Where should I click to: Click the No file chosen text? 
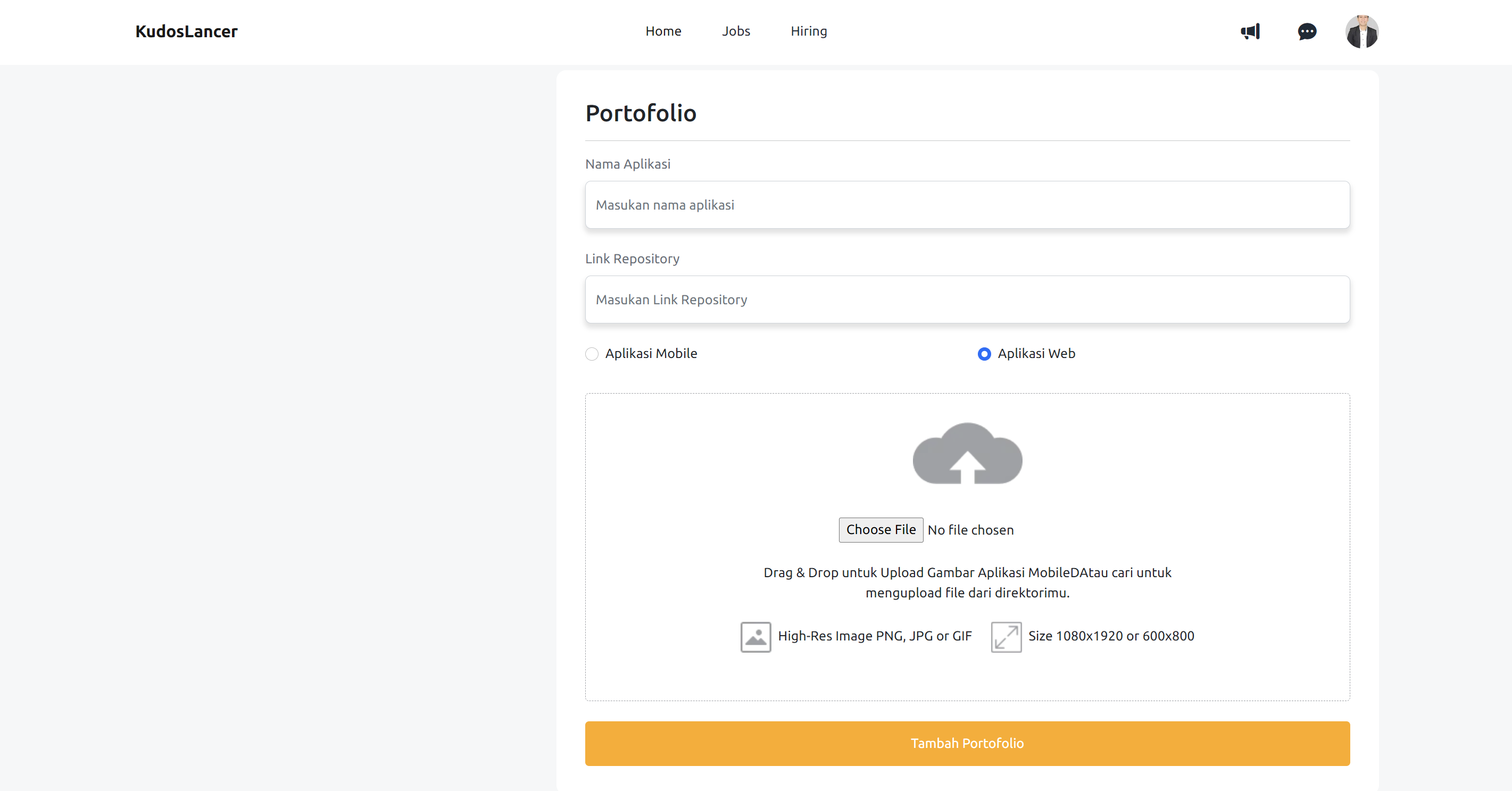click(970, 530)
